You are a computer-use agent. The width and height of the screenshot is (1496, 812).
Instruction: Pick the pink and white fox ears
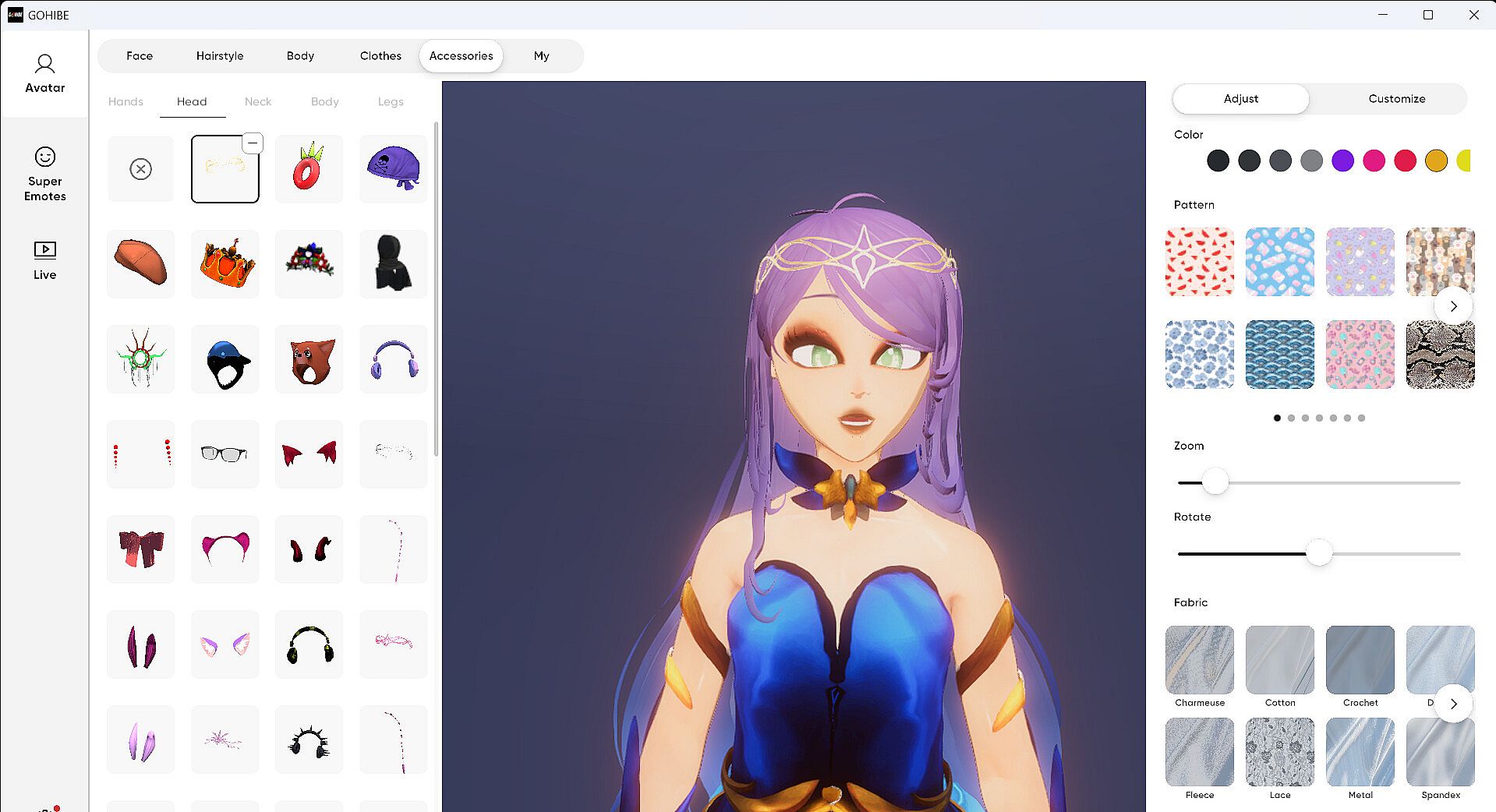[225, 644]
